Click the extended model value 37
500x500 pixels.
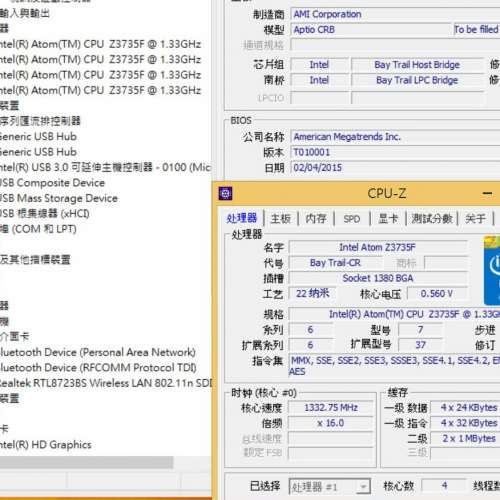click(x=421, y=345)
